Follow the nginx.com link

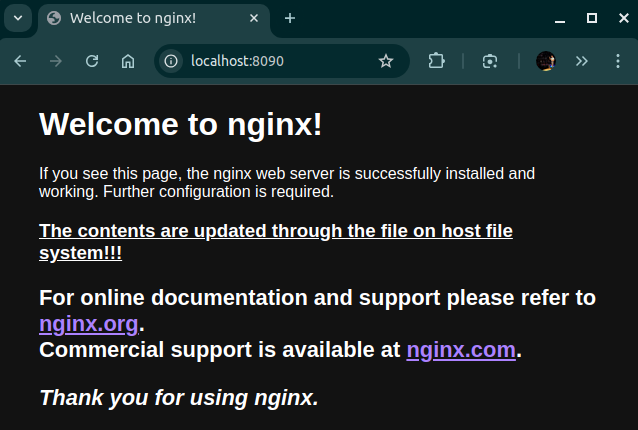[461, 350]
